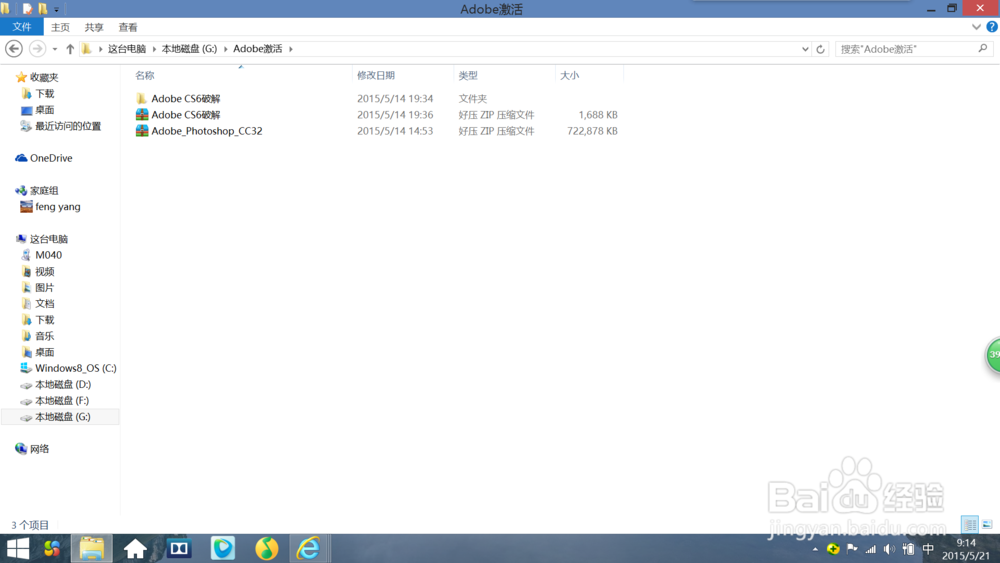
Task: Select the Adobe CS6破解 folder icon
Action: click(142, 98)
